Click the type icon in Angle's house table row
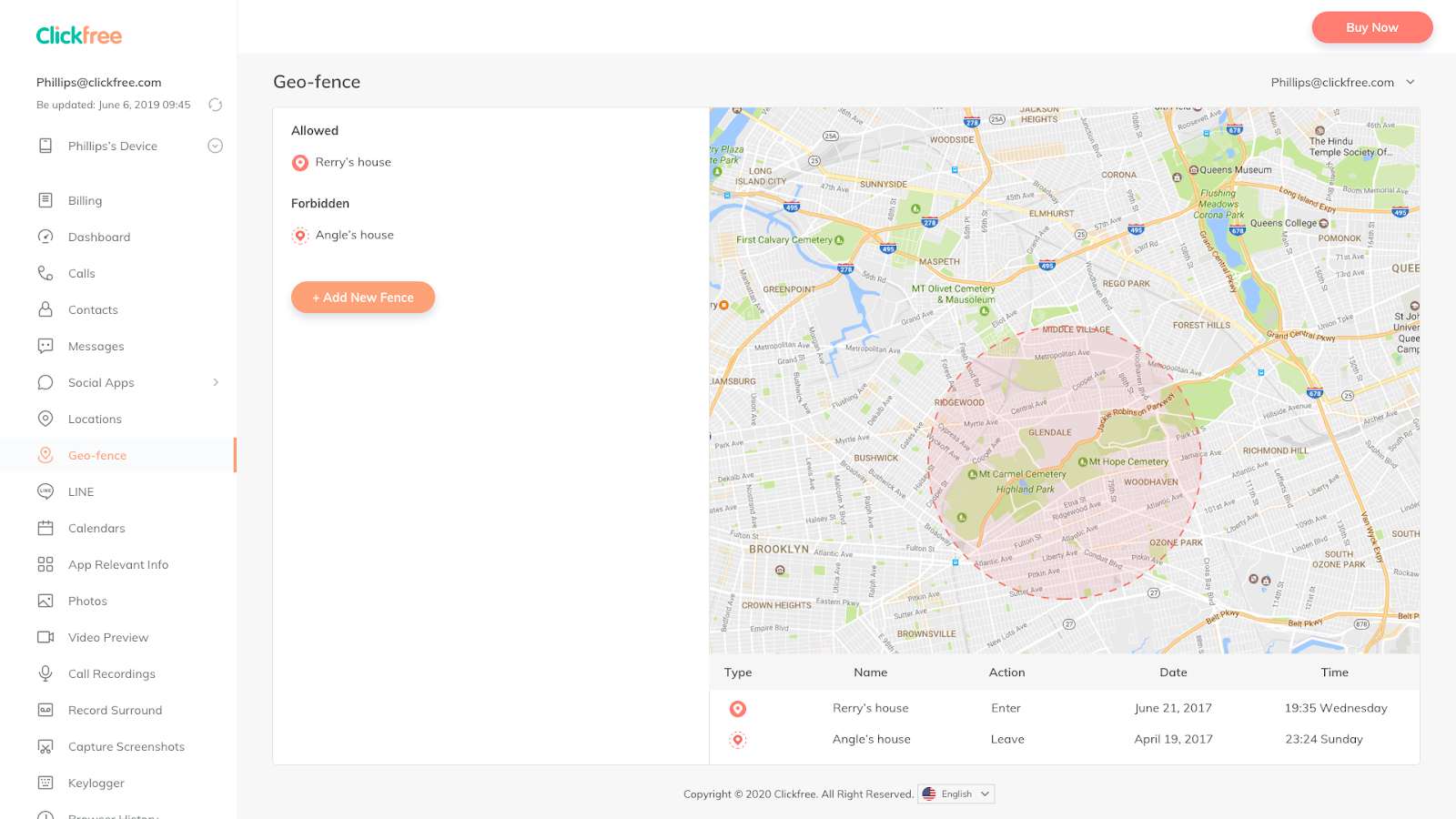This screenshot has width=1456, height=819. click(x=738, y=740)
